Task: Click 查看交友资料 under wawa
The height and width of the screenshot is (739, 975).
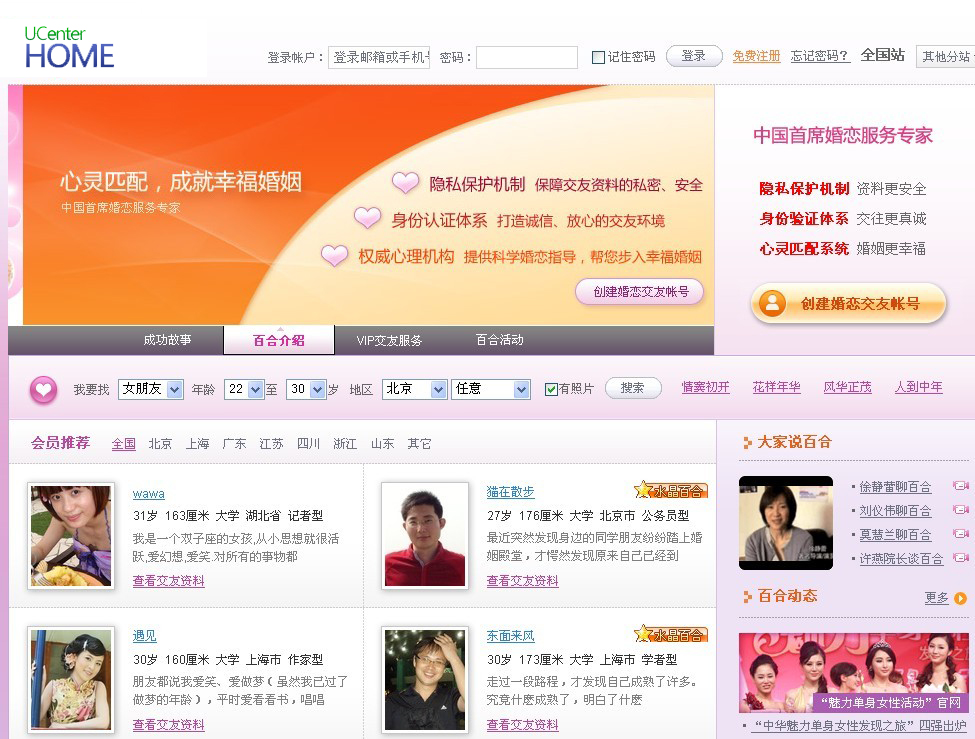Action: tap(169, 580)
